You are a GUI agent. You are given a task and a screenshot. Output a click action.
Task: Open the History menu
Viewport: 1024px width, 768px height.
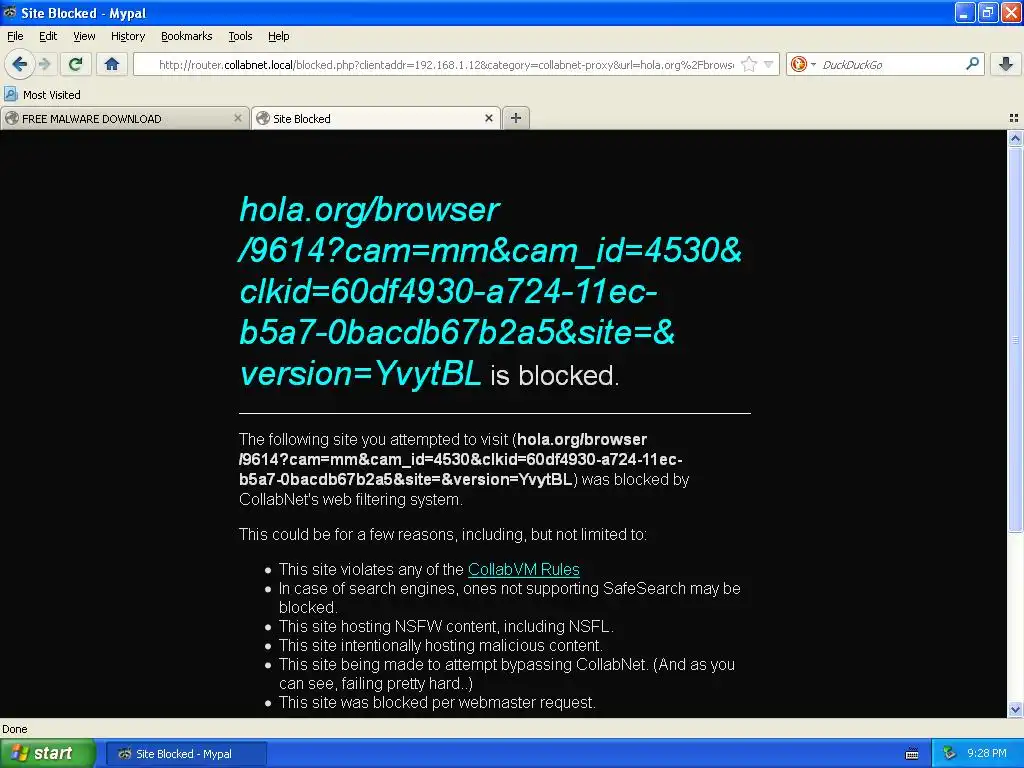click(128, 36)
